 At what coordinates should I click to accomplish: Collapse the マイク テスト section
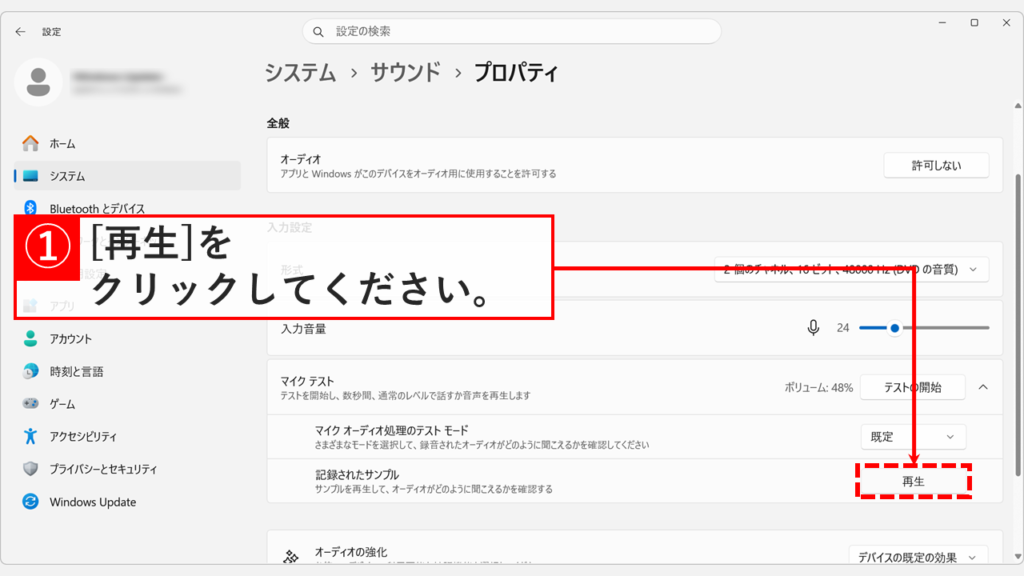point(985,387)
